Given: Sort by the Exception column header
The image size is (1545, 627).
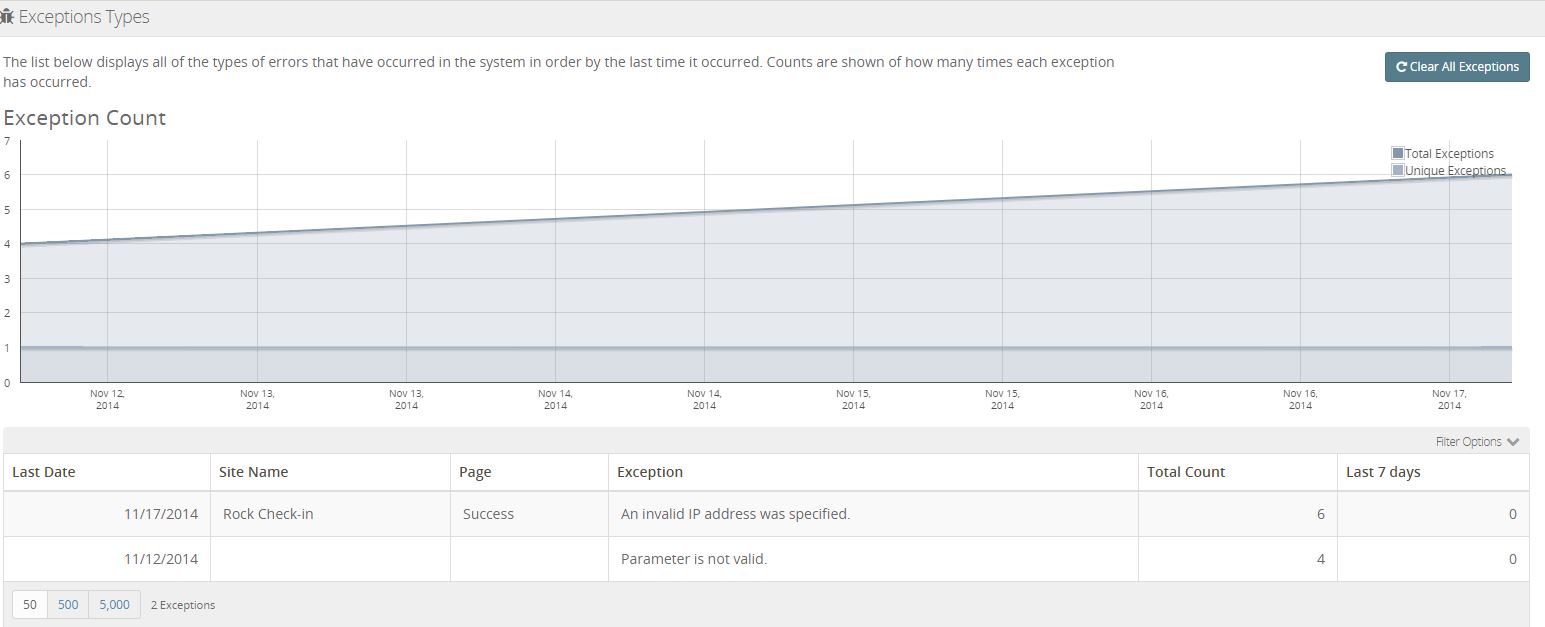Looking at the screenshot, I should coord(650,472).
